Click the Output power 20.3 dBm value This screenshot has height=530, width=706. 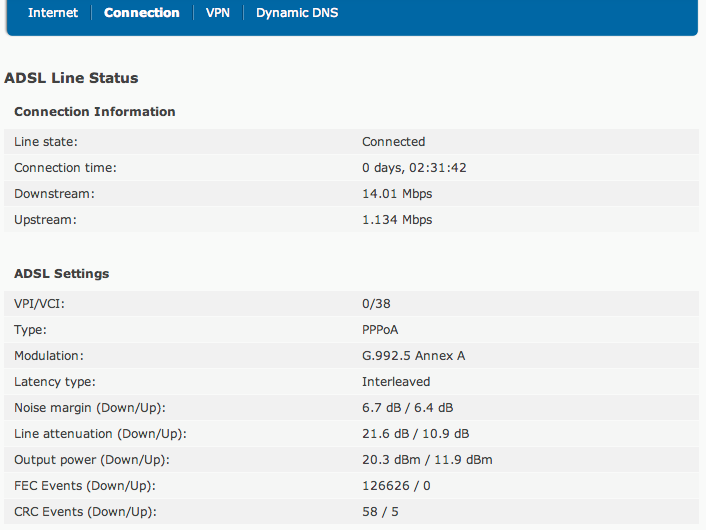[x=391, y=460]
